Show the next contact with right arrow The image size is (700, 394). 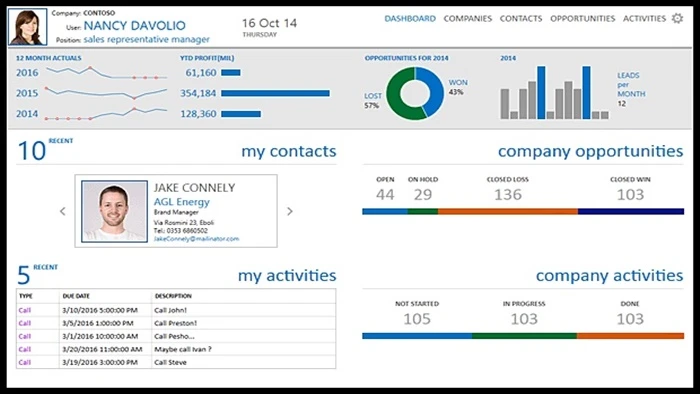tap(290, 212)
